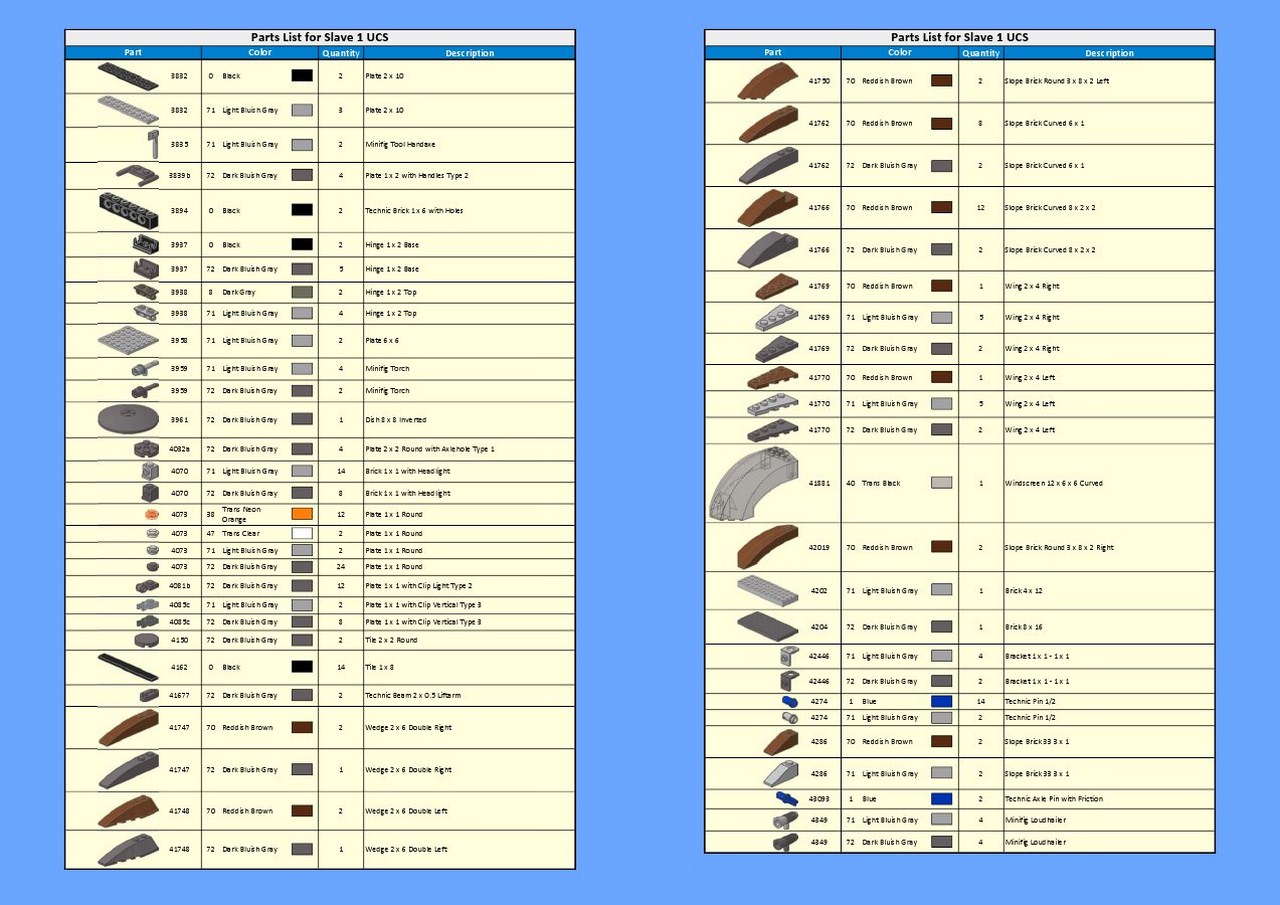
Task: Click the Reddish Brown 41747 wedge image
Action: [128, 727]
